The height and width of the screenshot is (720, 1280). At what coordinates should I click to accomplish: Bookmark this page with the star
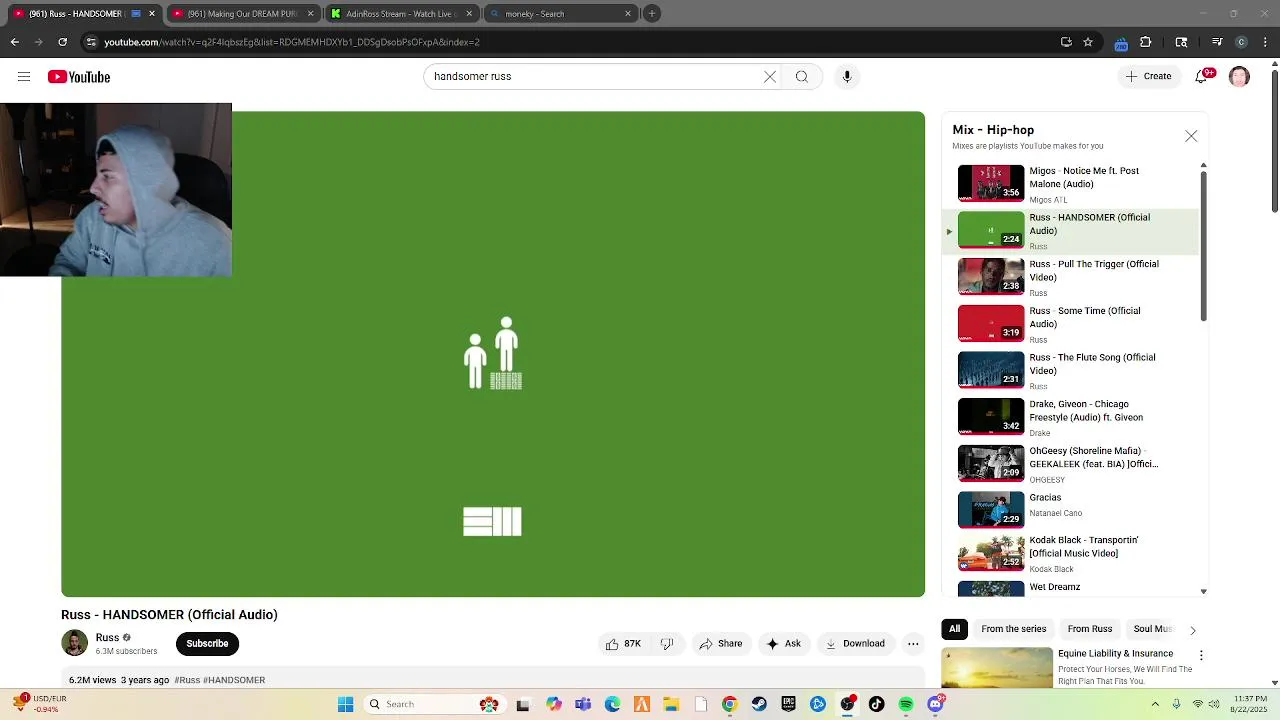pos(1088,42)
